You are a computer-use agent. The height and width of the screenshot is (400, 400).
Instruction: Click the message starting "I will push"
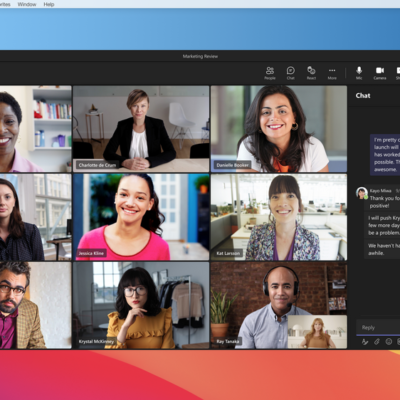[383, 225]
